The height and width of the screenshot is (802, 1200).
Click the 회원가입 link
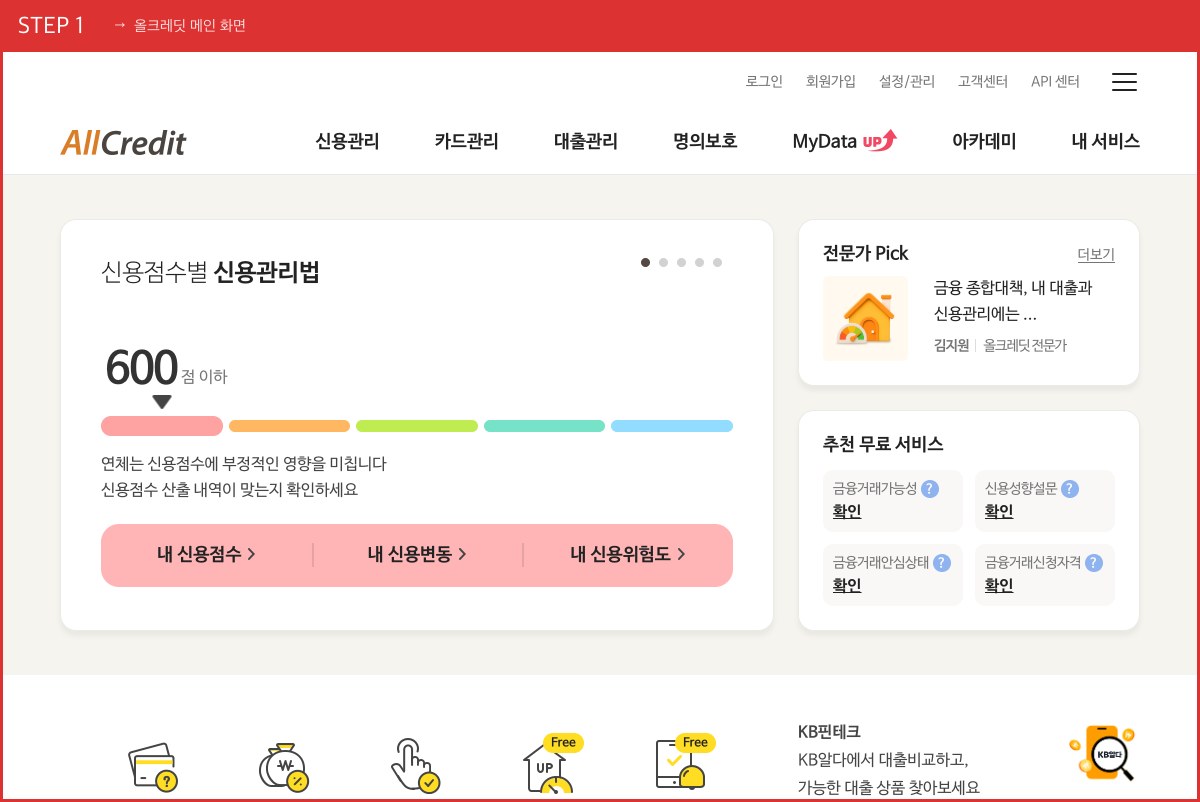[831, 82]
